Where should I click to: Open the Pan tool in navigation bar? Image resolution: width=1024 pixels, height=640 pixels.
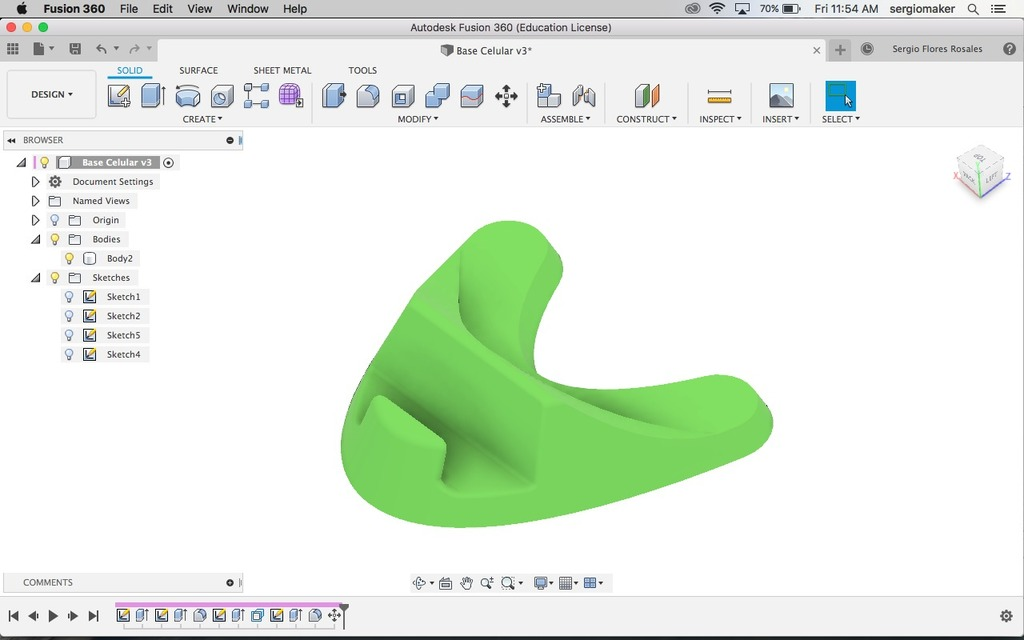click(x=466, y=582)
